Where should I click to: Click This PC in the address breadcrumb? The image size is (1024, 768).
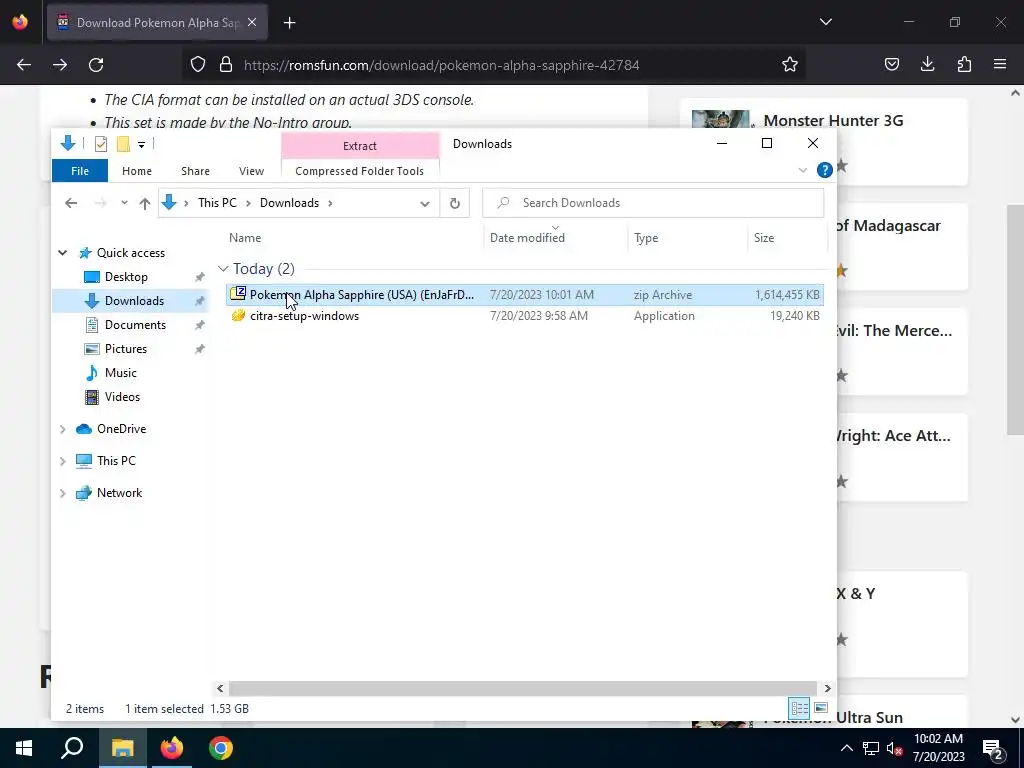(217, 203)
